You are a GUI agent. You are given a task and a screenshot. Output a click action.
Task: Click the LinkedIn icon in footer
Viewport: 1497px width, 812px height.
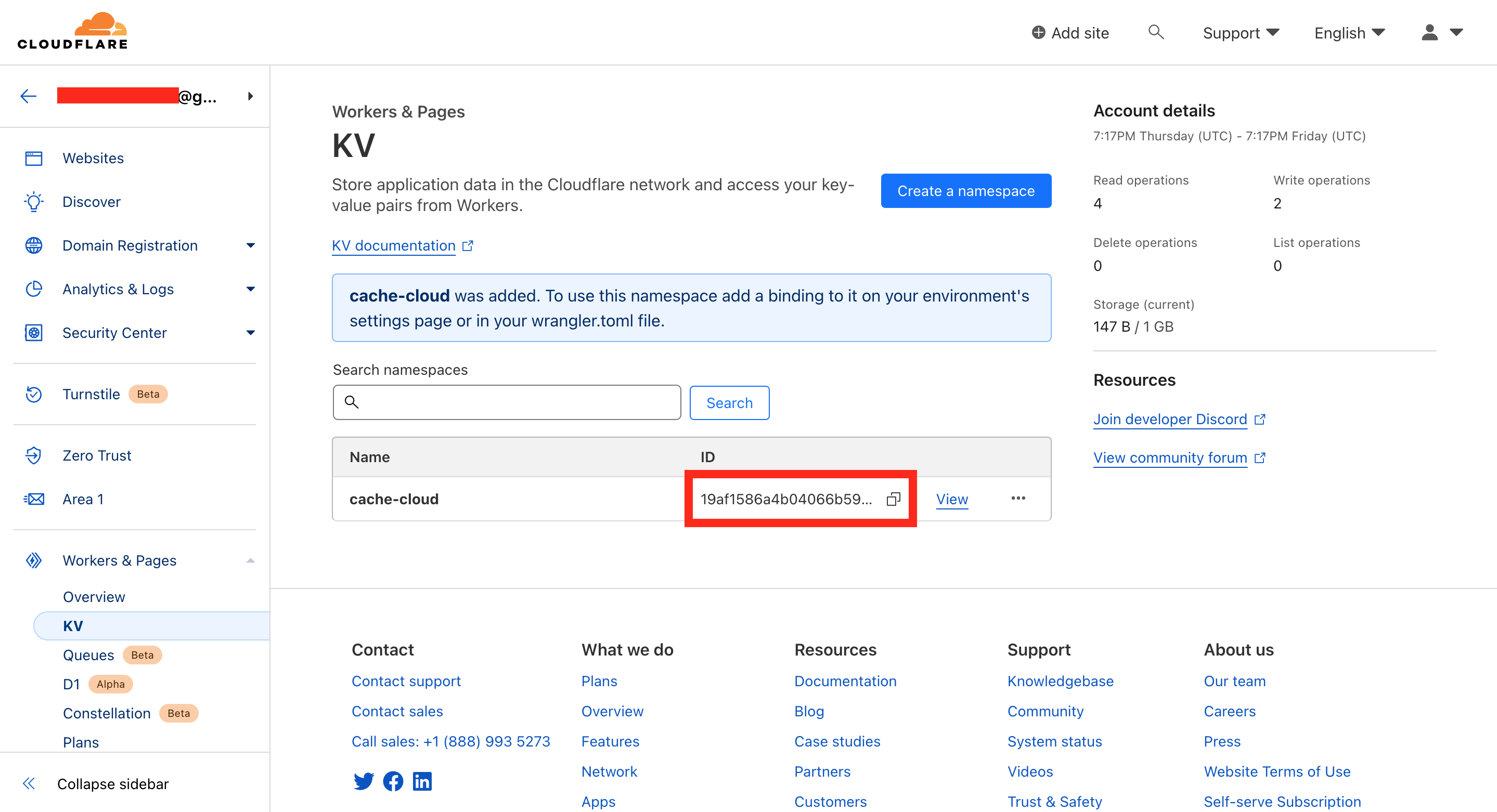click(422, 781)
